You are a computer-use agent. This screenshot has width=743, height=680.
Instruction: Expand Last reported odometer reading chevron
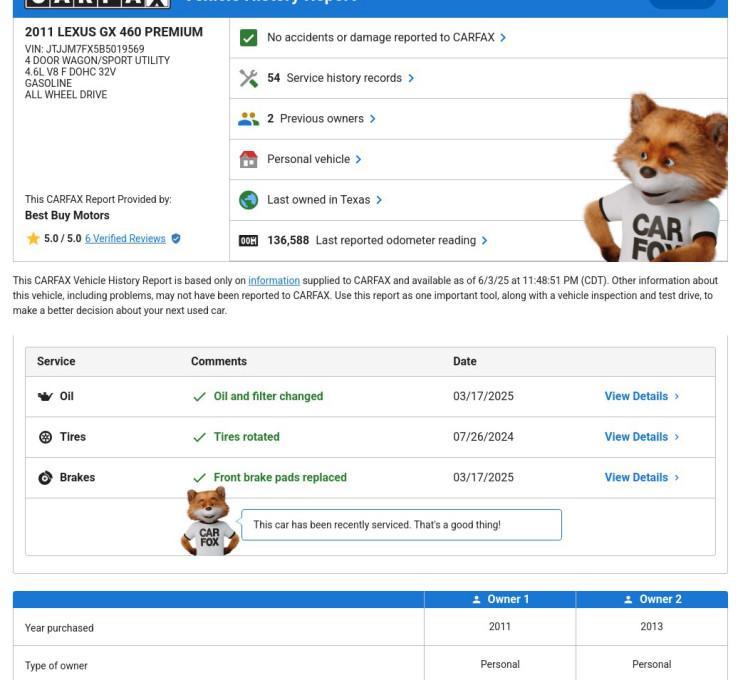click(x=484, y=241)
